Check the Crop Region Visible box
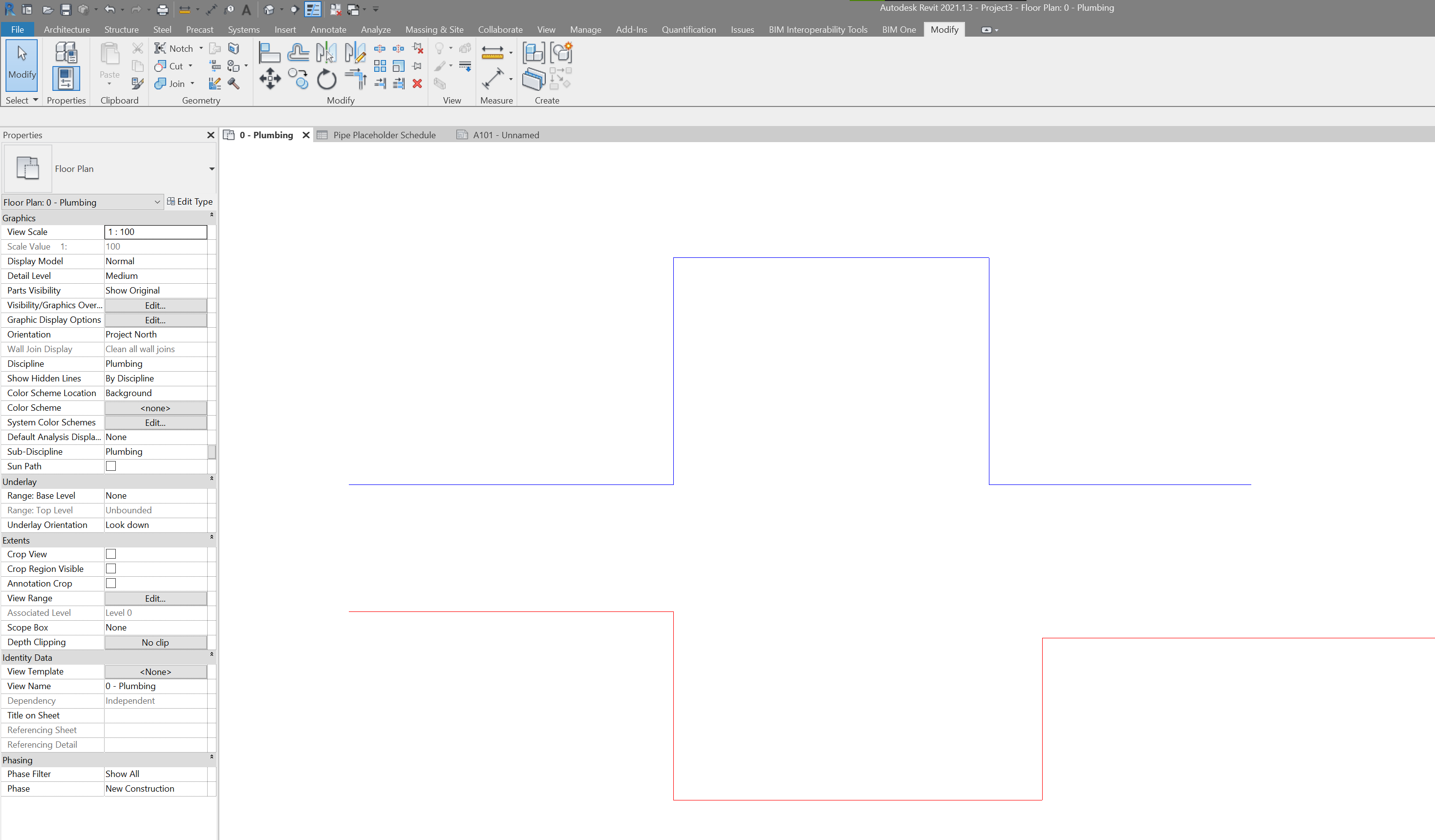Screen dimensions: 1435x840 [110, 568]
